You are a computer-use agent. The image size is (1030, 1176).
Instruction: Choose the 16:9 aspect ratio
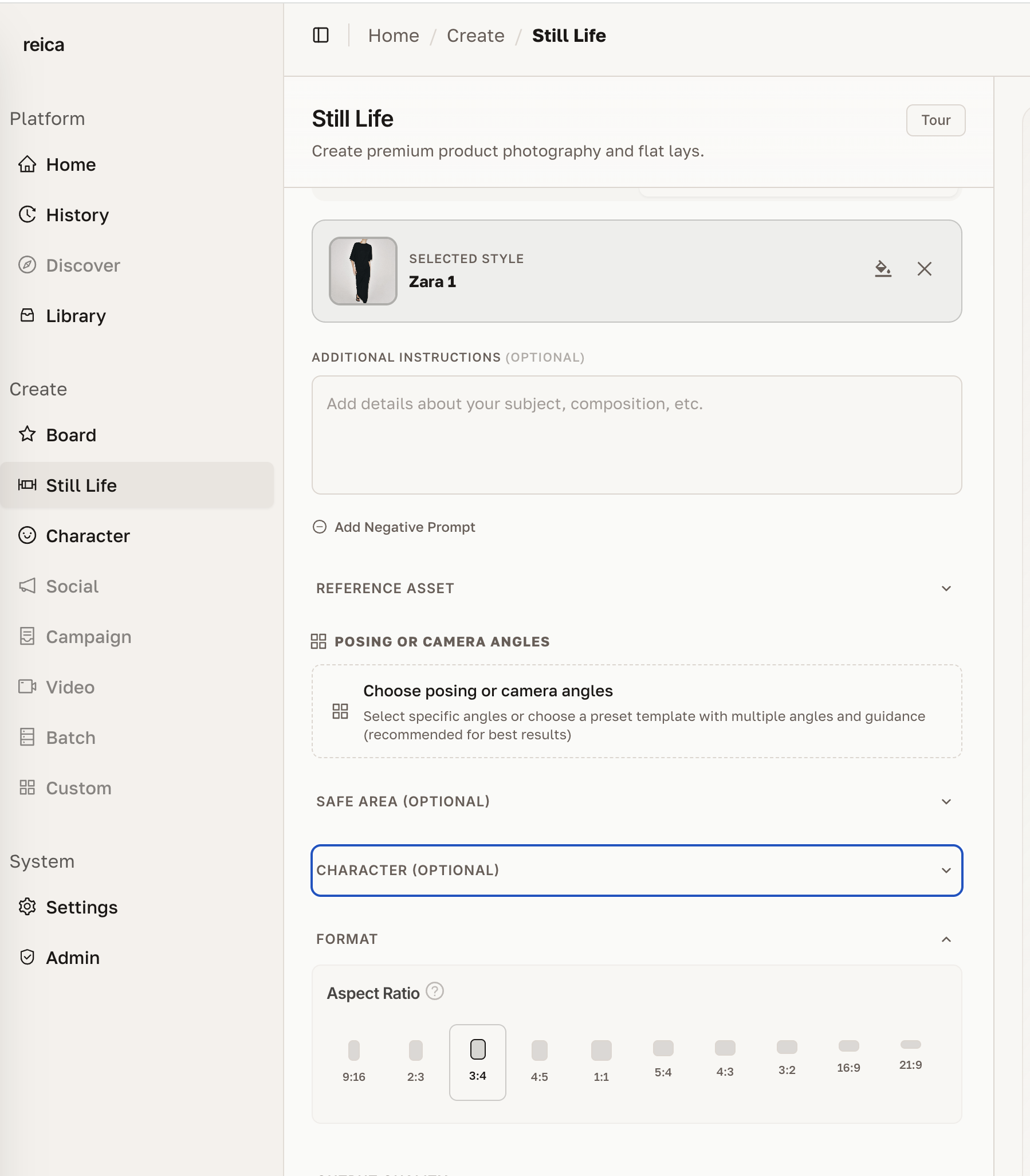coord(848,1057)
